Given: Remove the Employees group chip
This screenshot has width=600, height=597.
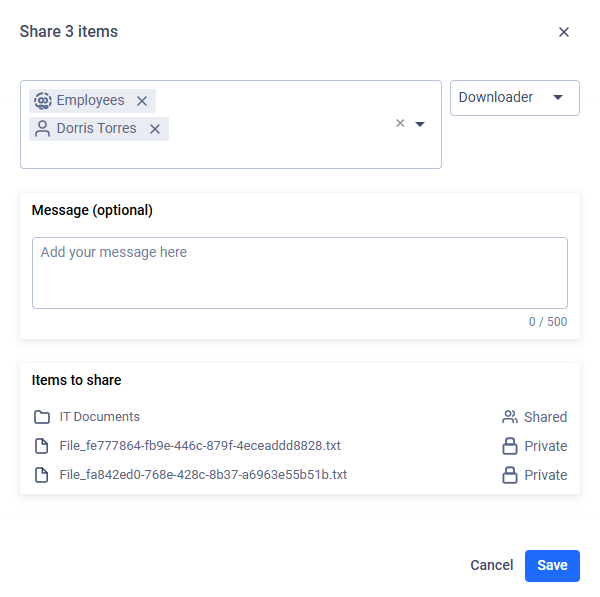Looking at the screenshot, I should [142, 101].
